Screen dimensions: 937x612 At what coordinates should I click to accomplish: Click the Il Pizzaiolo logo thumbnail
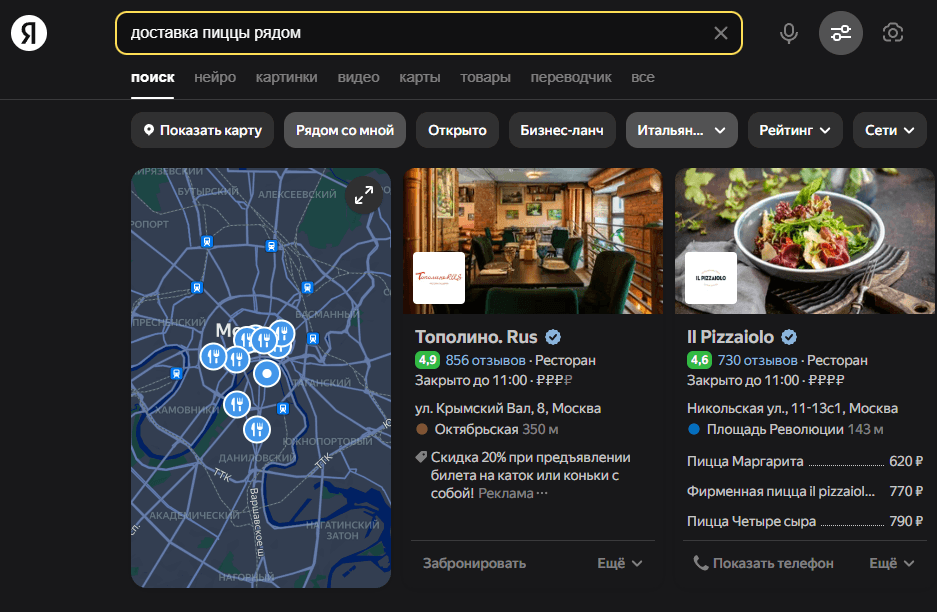pyautogui.click(x=711, y=278)
